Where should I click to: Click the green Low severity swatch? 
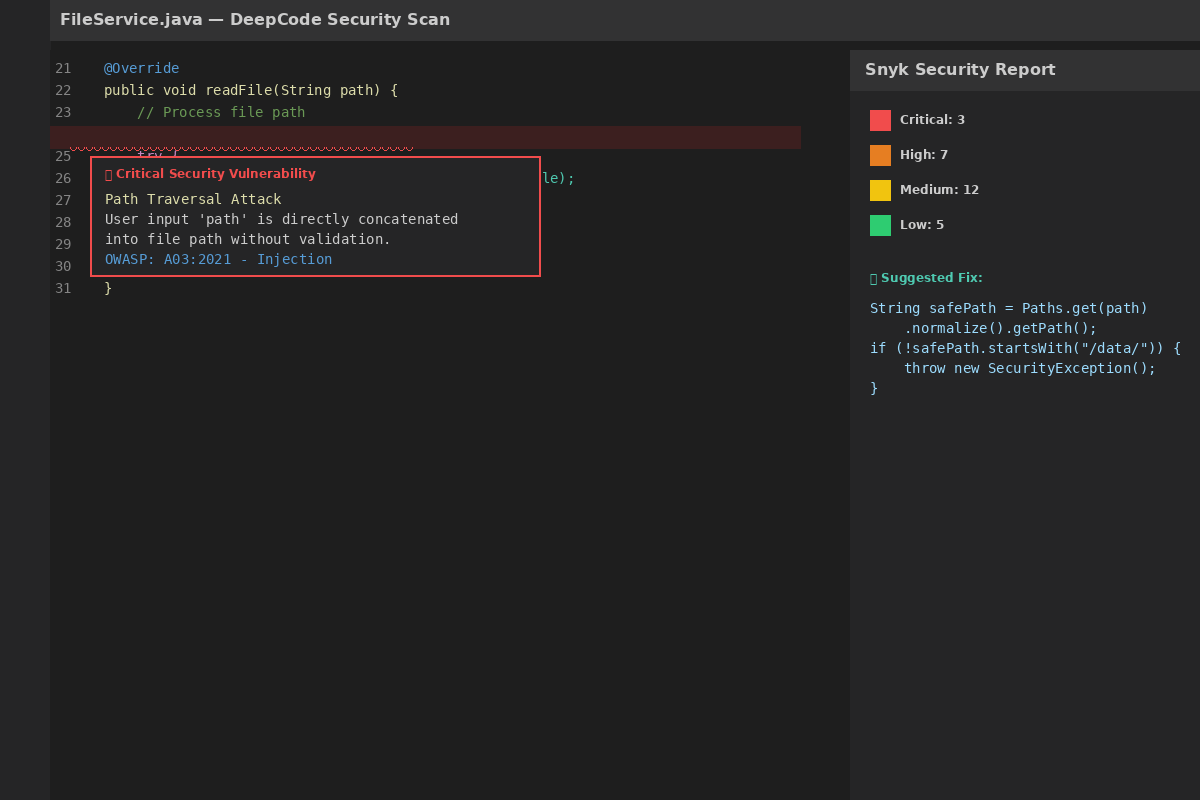(880, 225)
